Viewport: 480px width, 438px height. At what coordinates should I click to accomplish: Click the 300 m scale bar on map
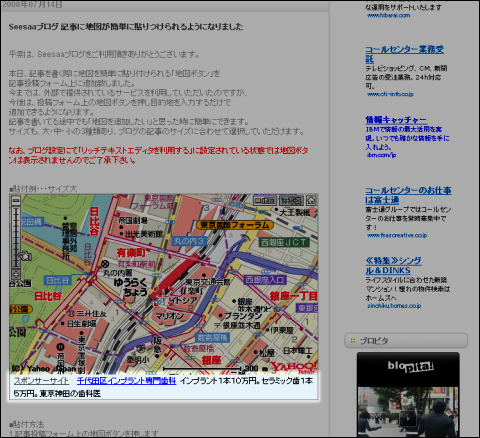pos(216,368)
